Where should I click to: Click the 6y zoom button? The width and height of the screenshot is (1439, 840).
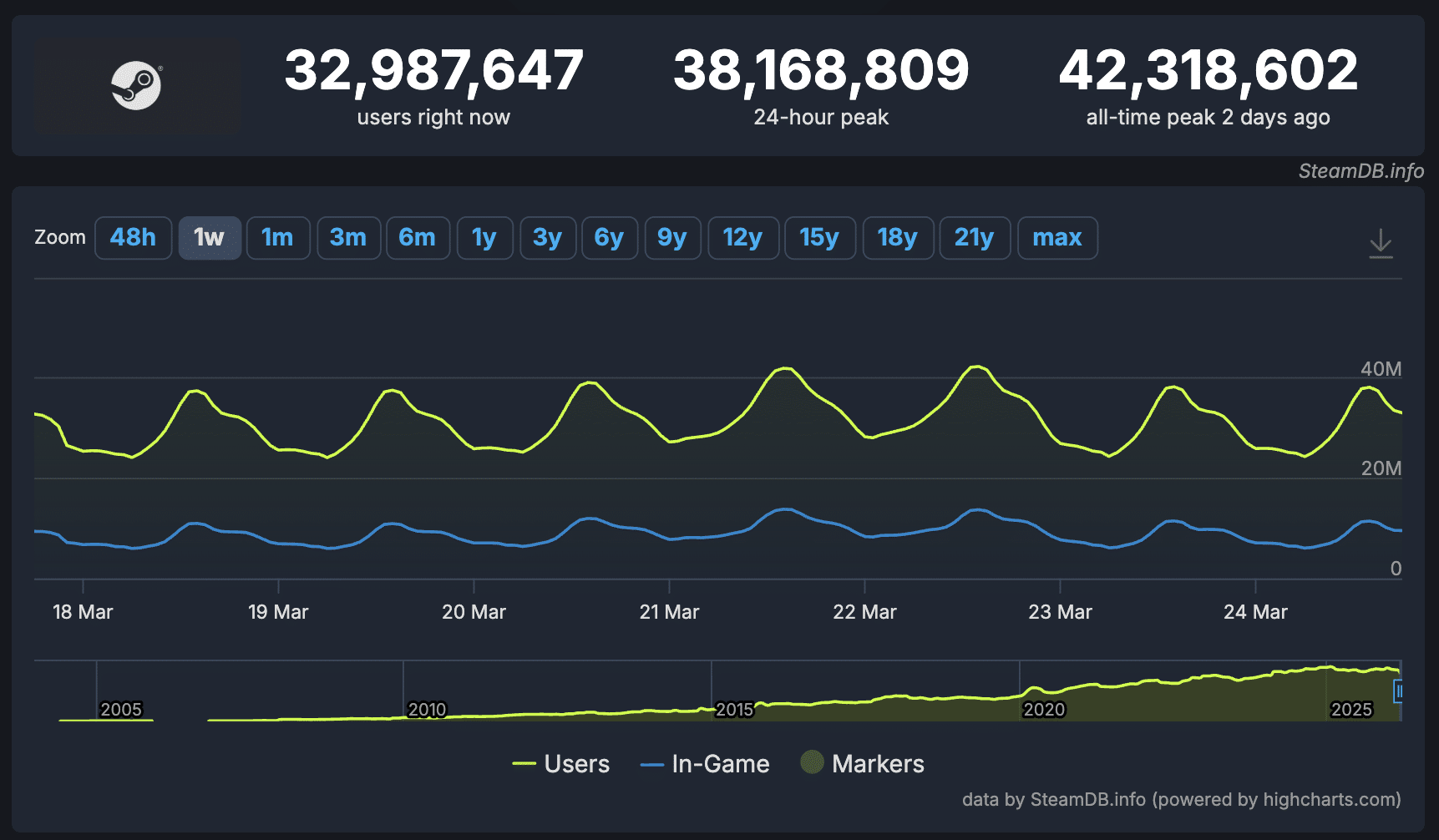[610, 238]
